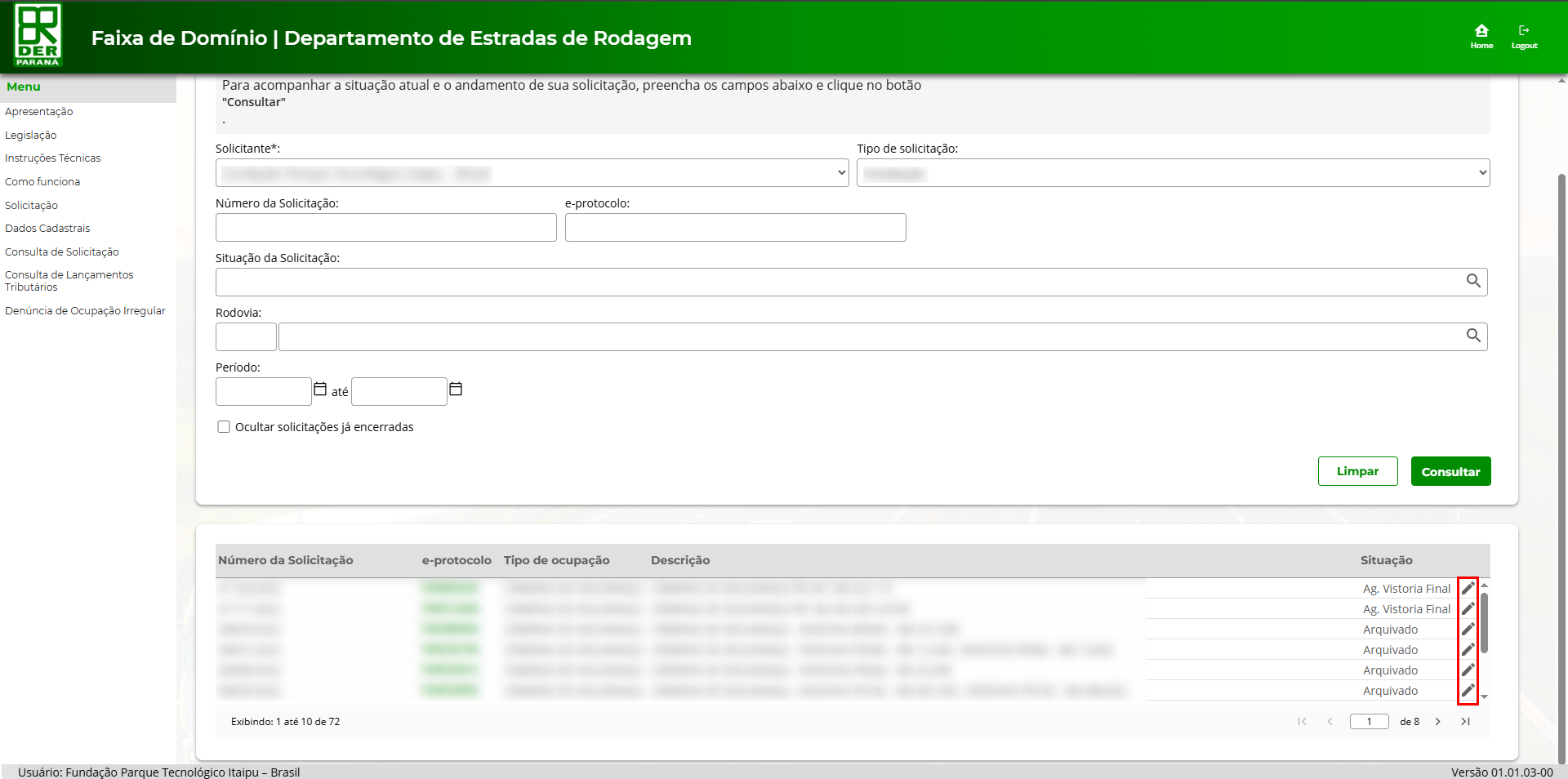Expand Tipo de solicitação dropdown
Viewport: 1568px width, 779px height.
pyautogui.click(x=1173, y=173)
